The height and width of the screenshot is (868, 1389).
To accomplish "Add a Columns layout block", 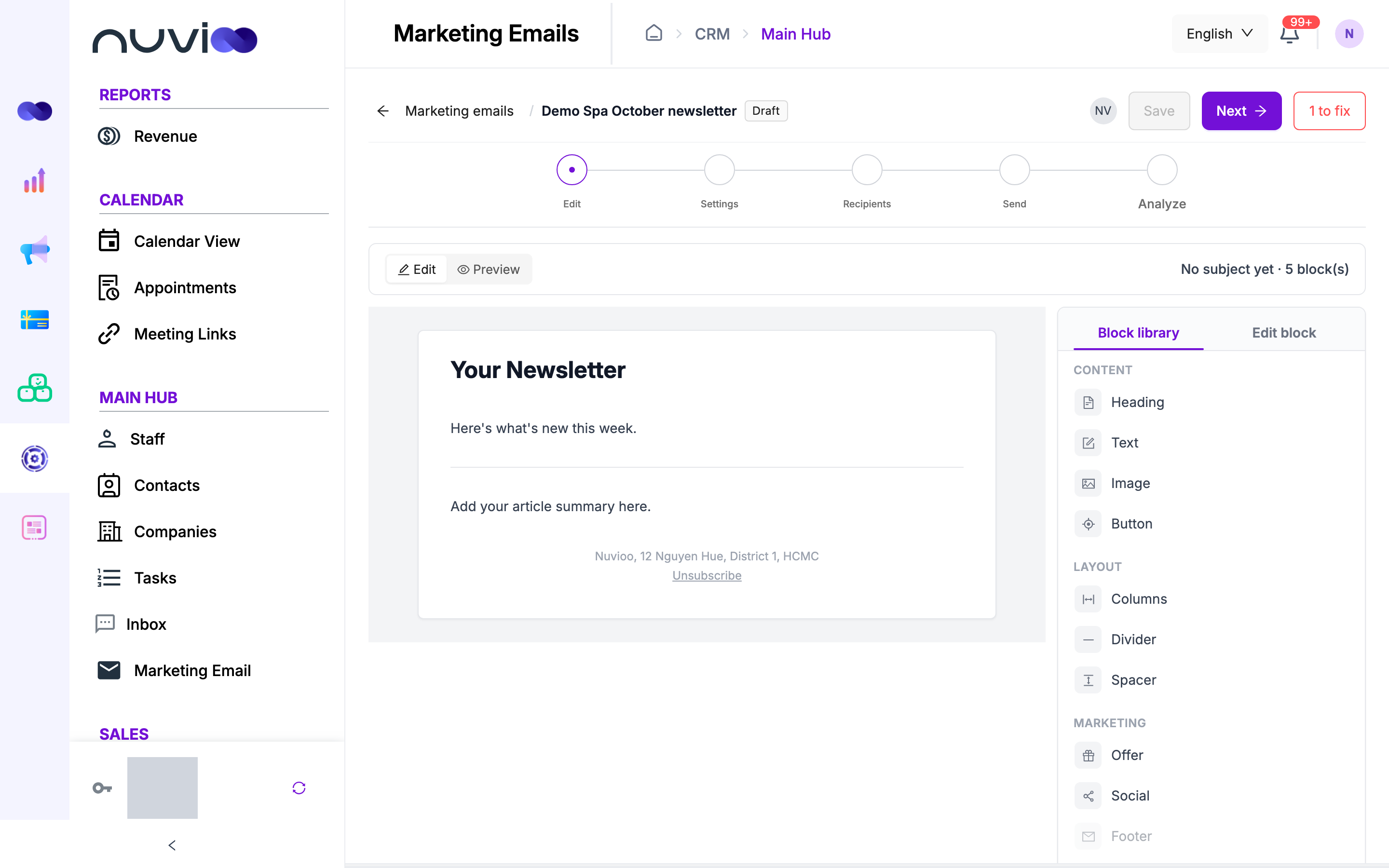I will 1121,599.
